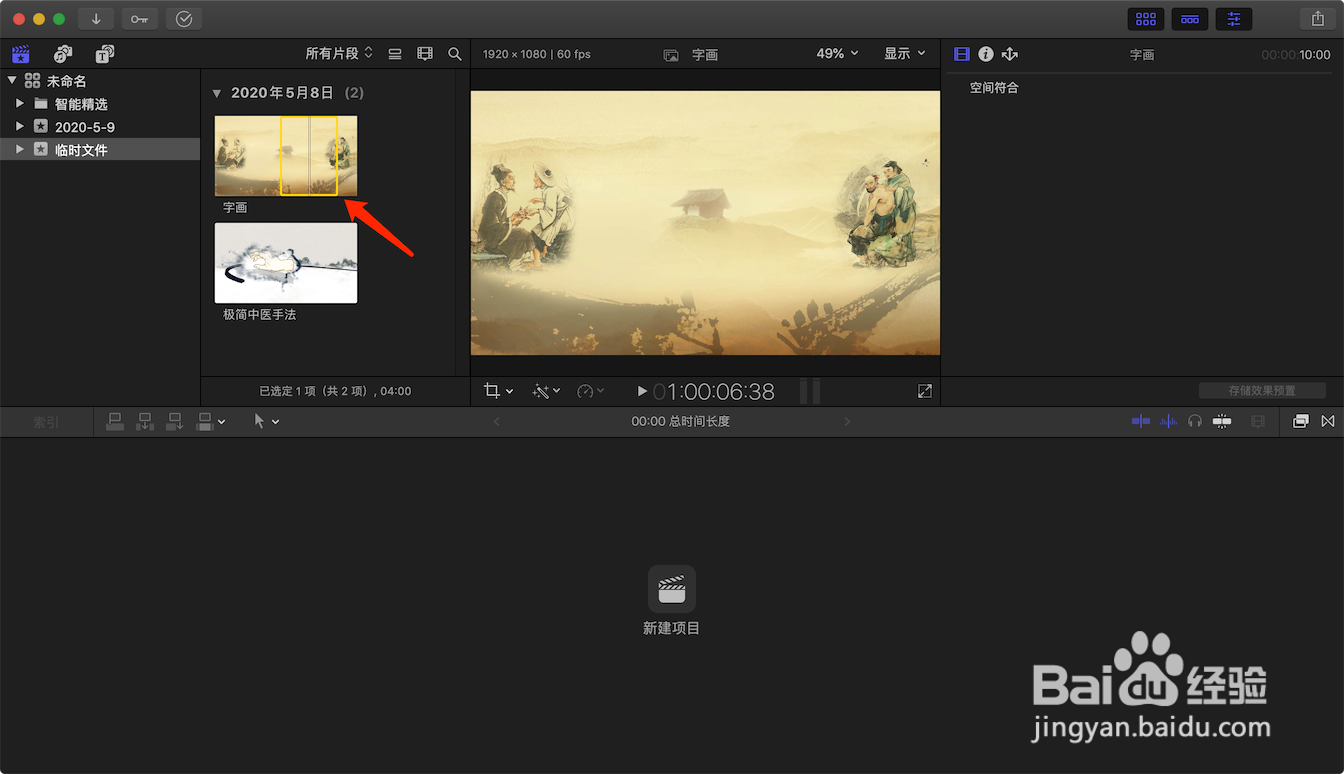Show the Effects browser icon
Screen dimensions: 1344x774
pos(1300,422)
